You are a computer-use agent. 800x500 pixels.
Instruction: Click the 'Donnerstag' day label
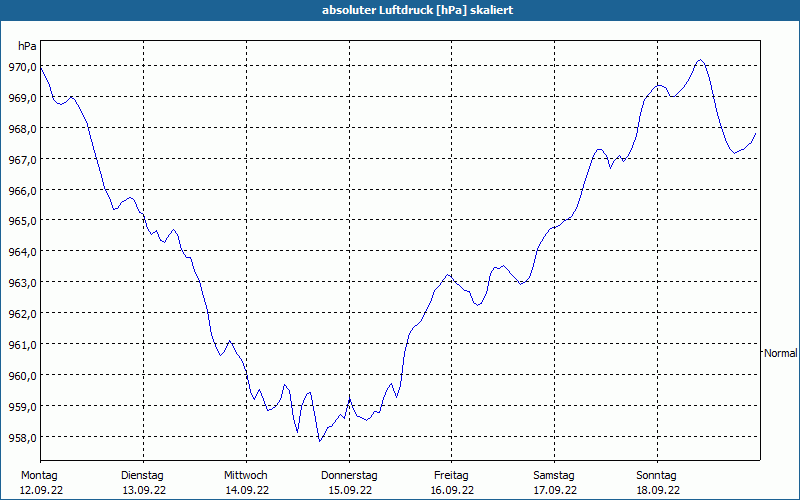tap(349, 475)
